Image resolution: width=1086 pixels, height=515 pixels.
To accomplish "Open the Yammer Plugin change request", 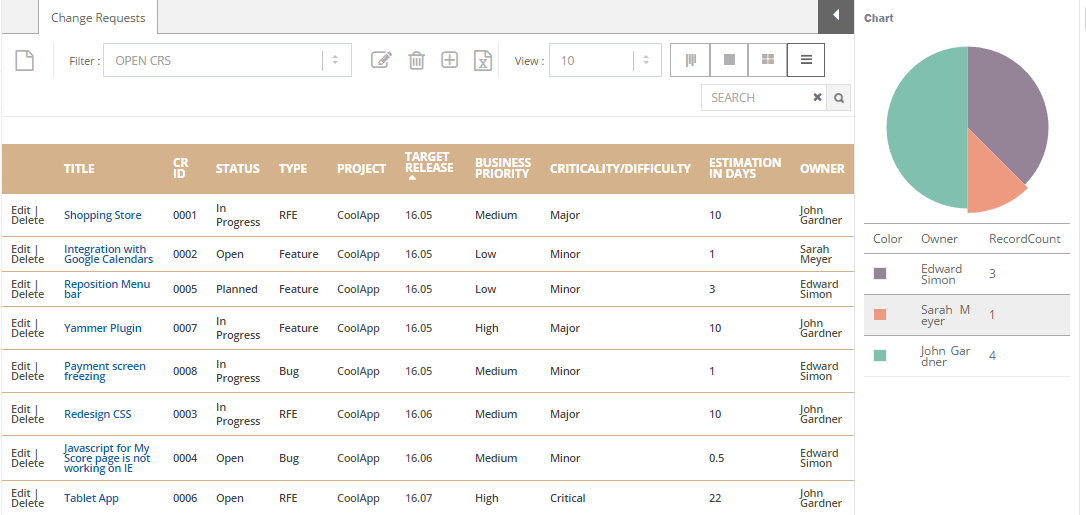I will 103,328.
